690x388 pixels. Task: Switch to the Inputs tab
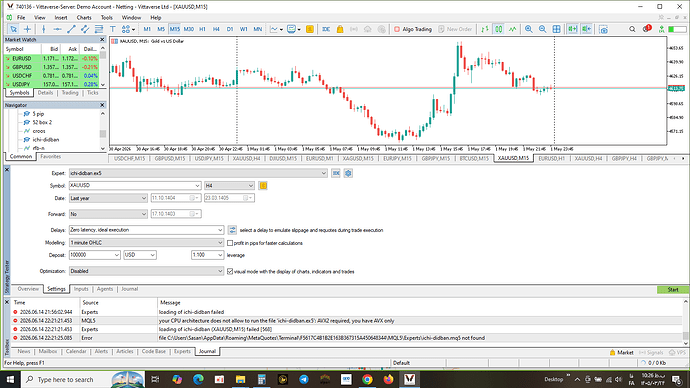(81, 289)
